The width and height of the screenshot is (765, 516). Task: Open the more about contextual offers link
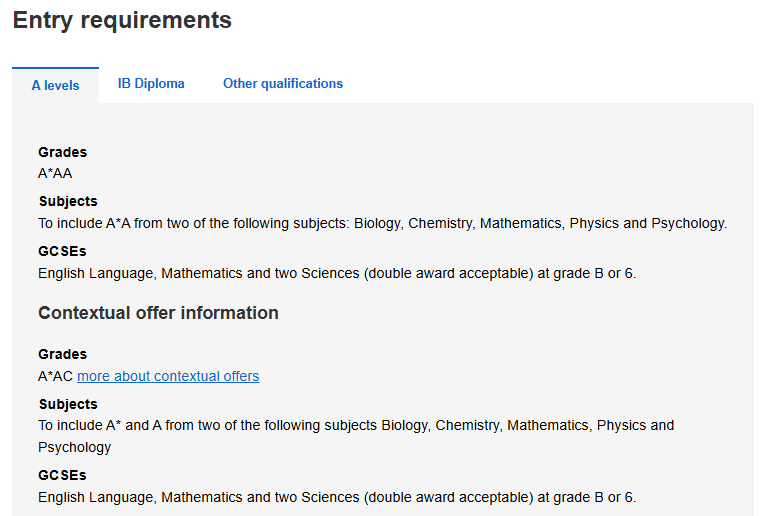tap(168, 376)
